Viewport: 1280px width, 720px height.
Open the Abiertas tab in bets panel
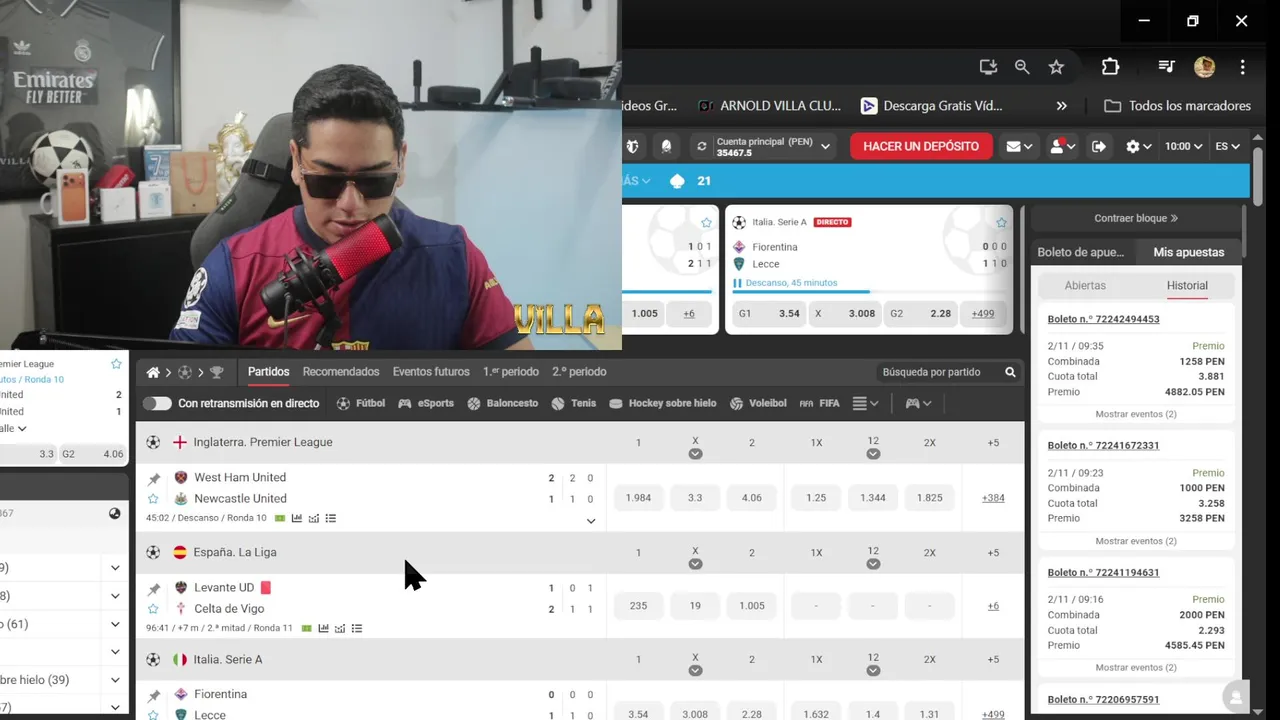click(1085, 286)
